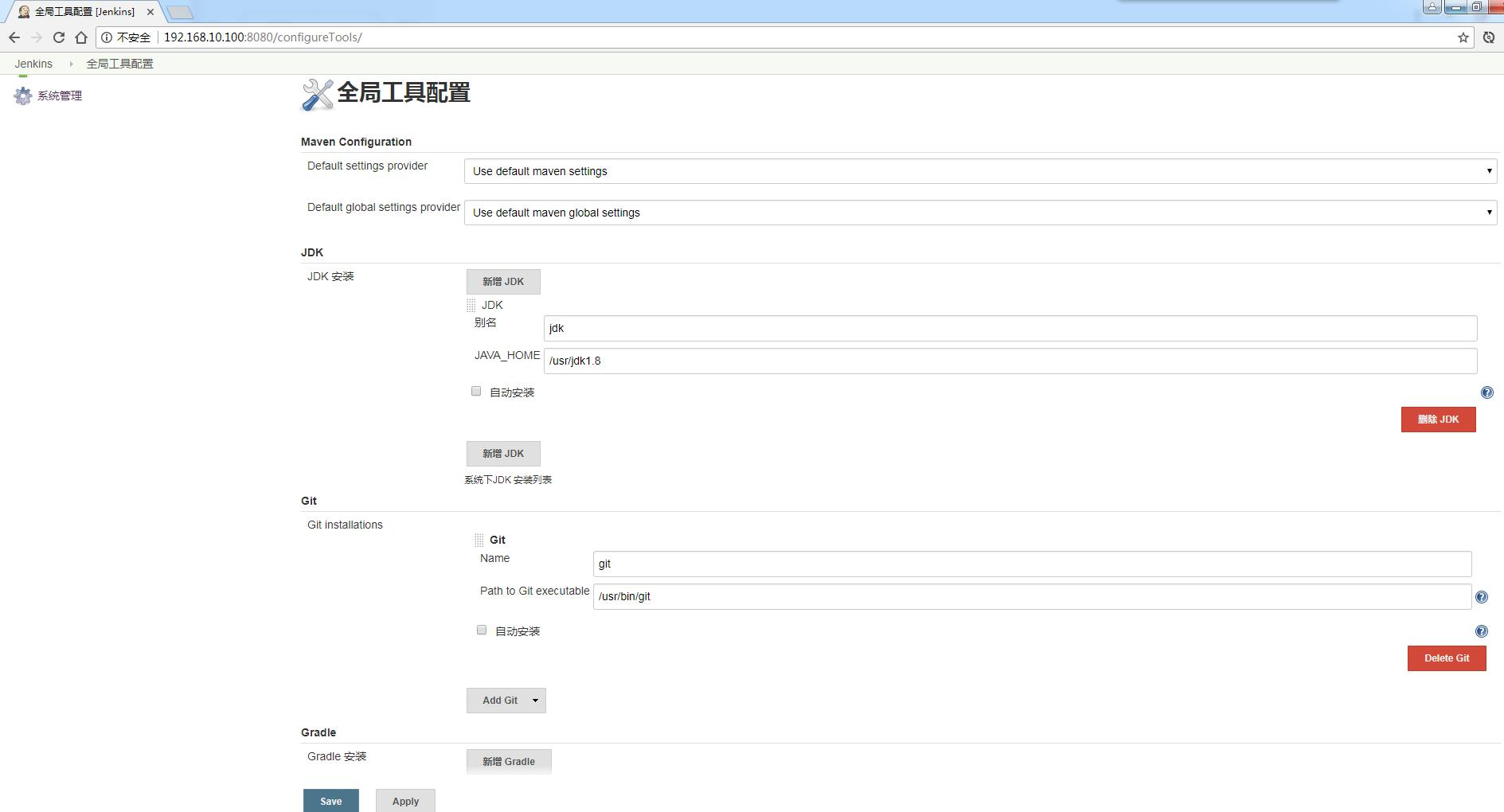The width and height of the screenshot is (1504, 812).
Task: Go back in browser history
Action: tap(14, 37)
